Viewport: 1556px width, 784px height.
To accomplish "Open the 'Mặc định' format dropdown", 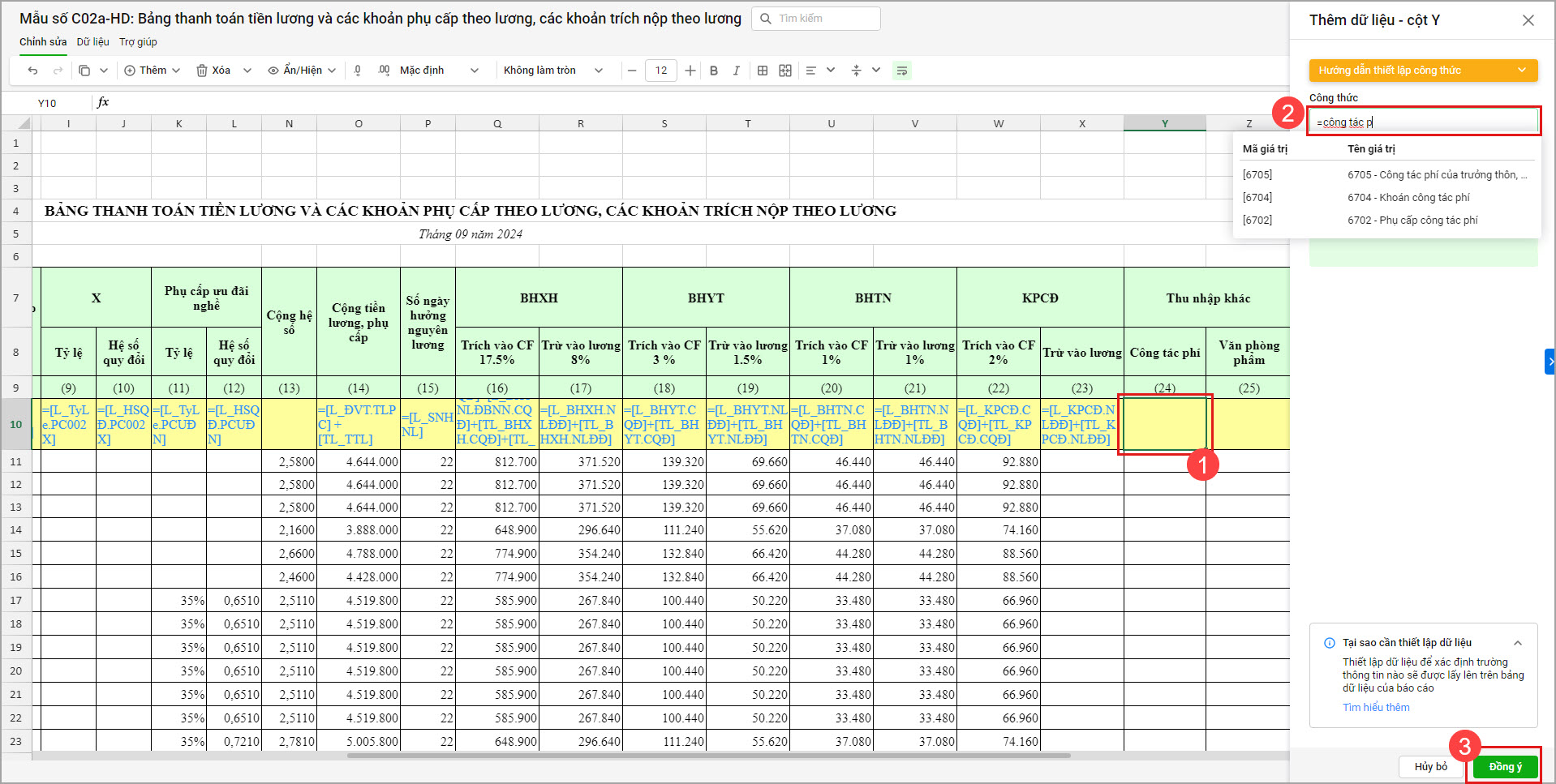I will coord(438,71).
